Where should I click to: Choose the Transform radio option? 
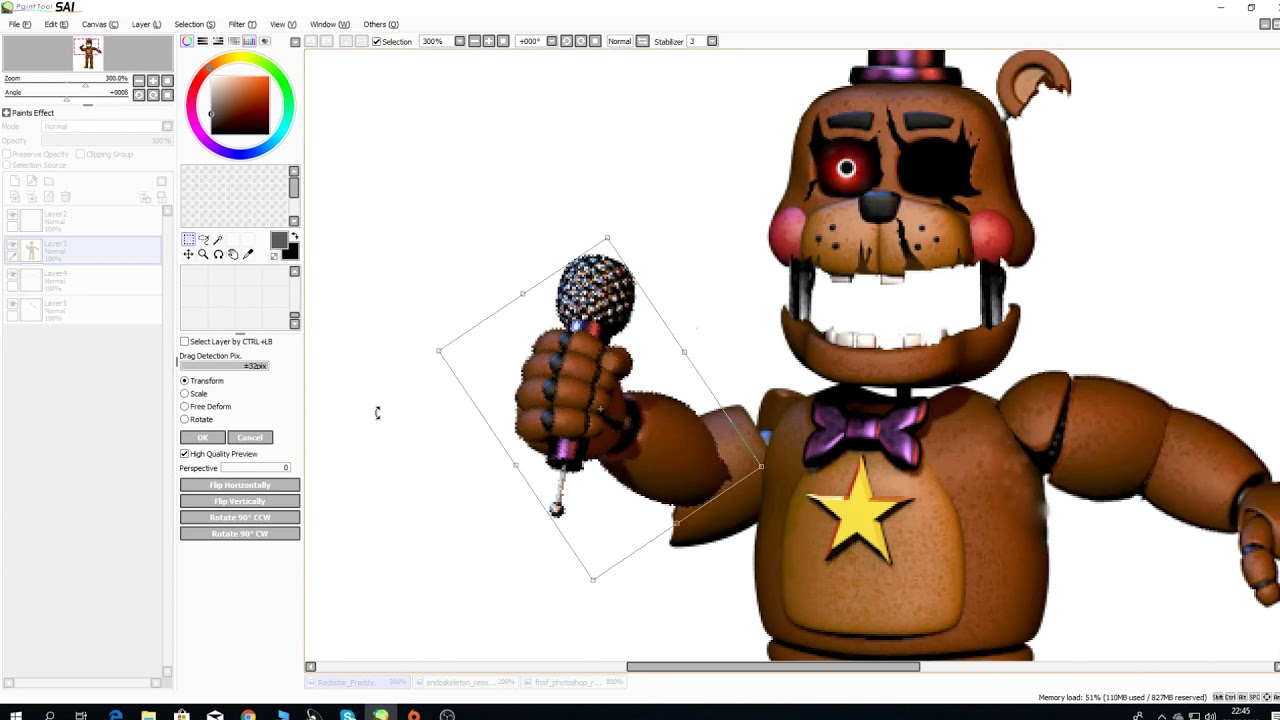(185, 381)
